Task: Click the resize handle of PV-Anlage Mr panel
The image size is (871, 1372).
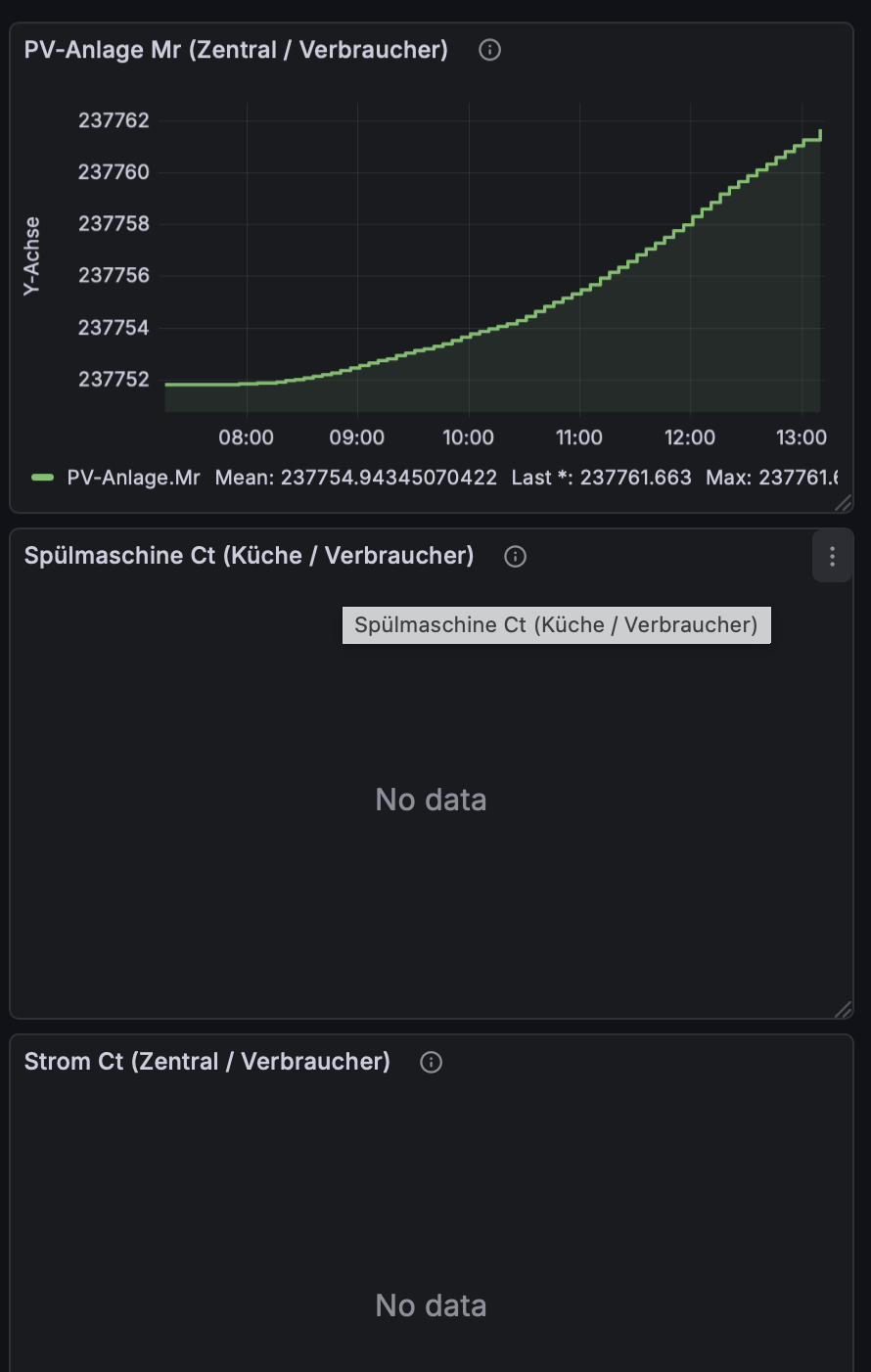Action: coord(843,503)
